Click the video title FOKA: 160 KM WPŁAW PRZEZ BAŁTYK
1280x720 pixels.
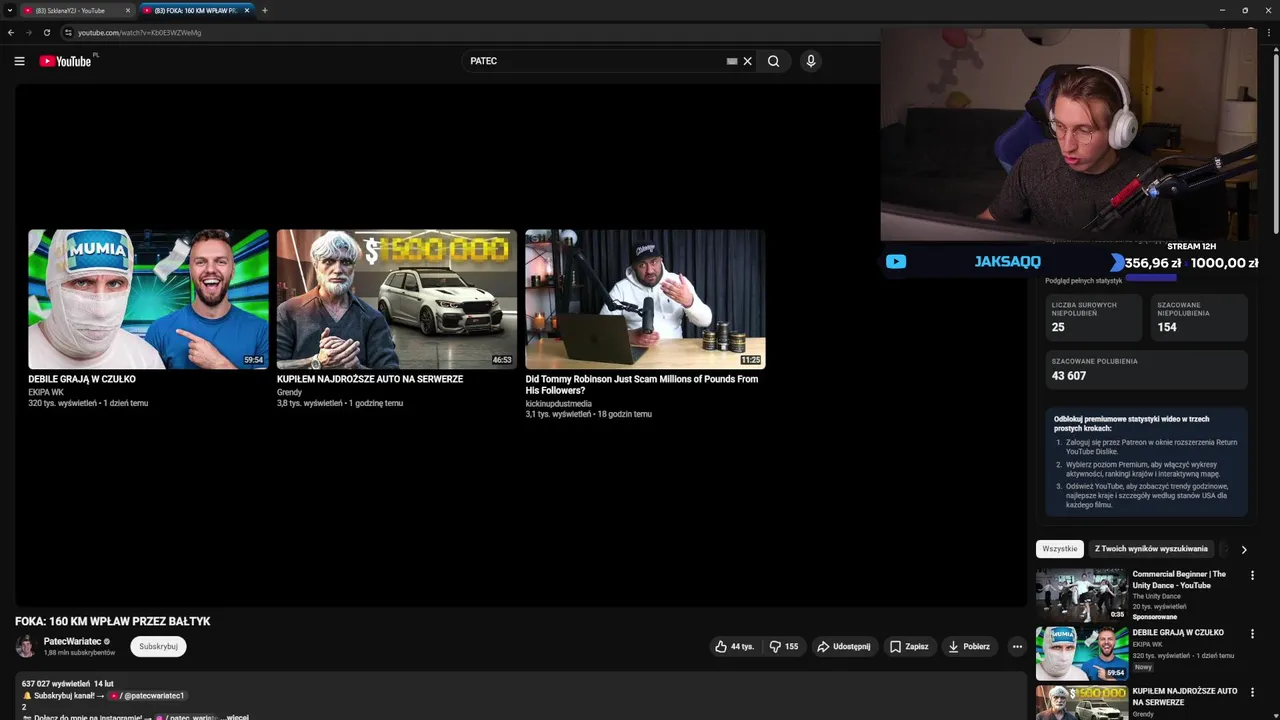coord(113,621)
